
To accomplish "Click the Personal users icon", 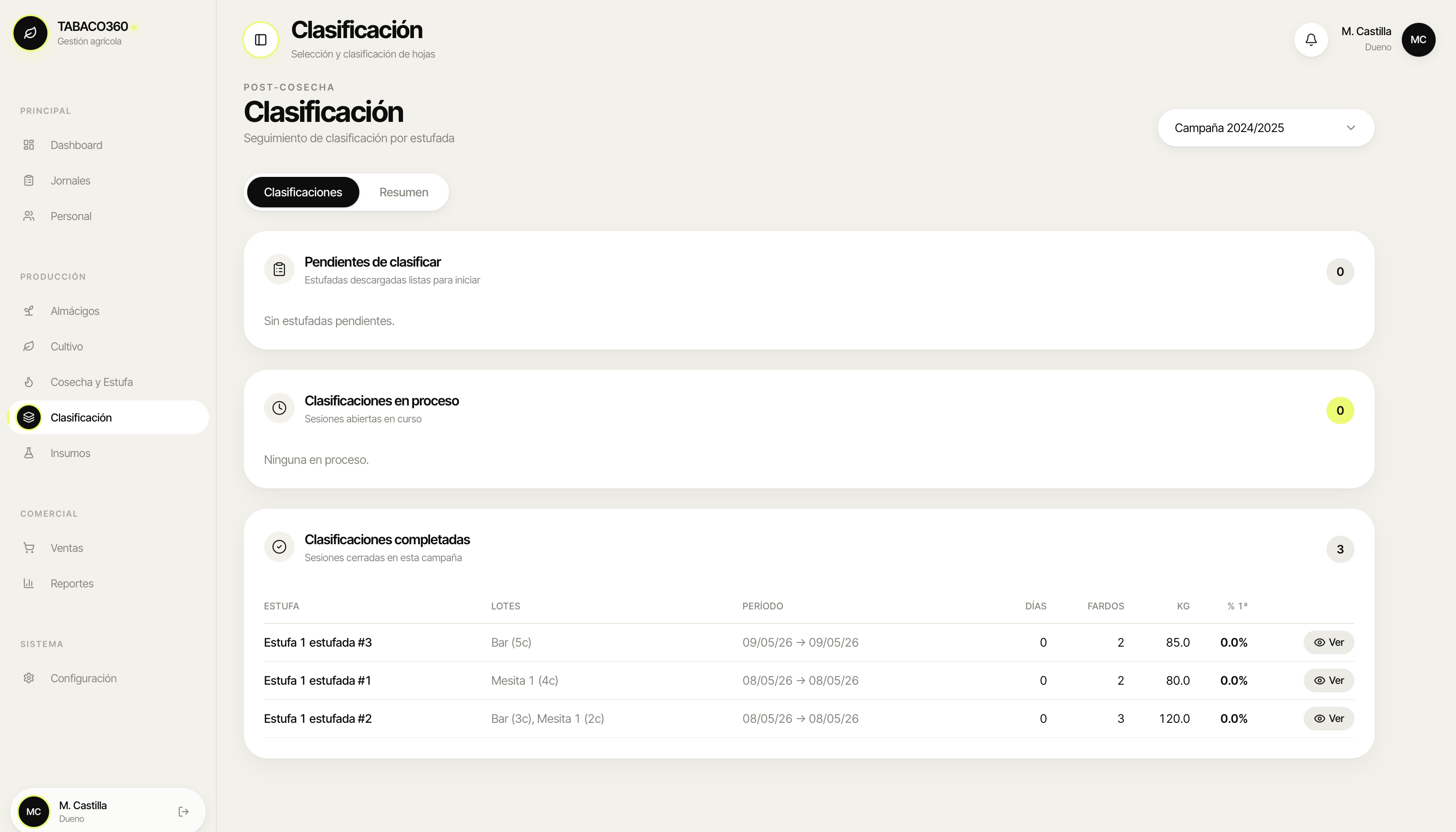I will coord(29,216).
